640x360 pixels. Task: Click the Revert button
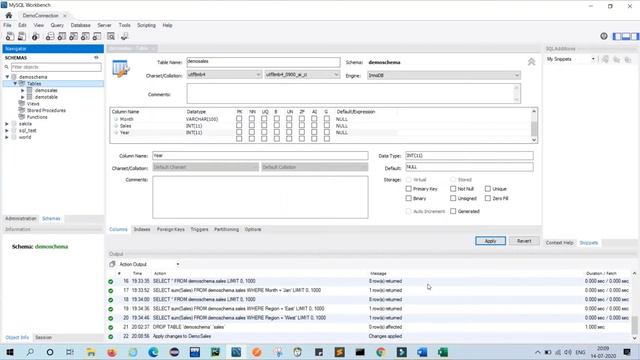pos(524,241)
